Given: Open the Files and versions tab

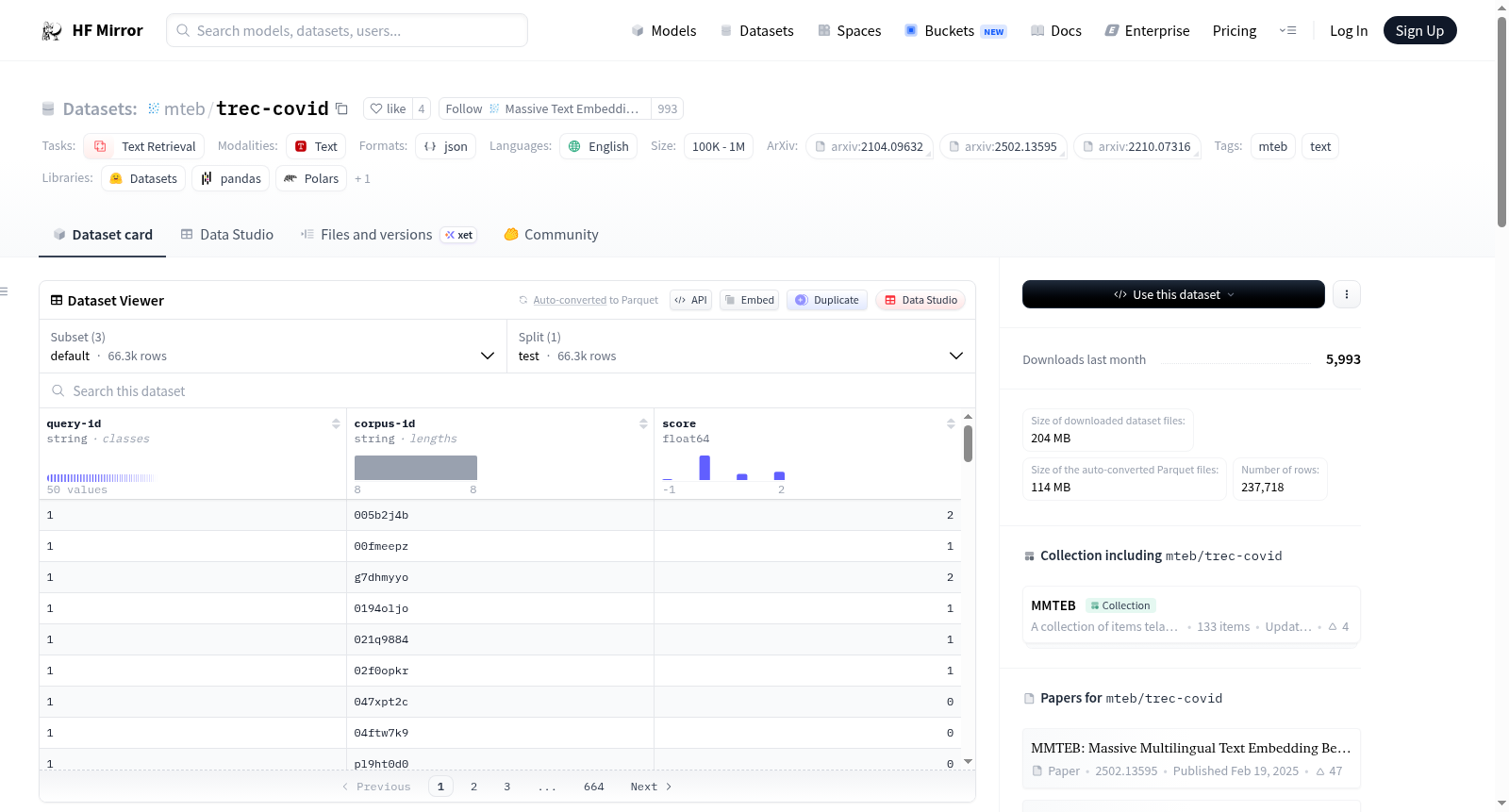Looking at the screenshot, I should click(389, 235).
